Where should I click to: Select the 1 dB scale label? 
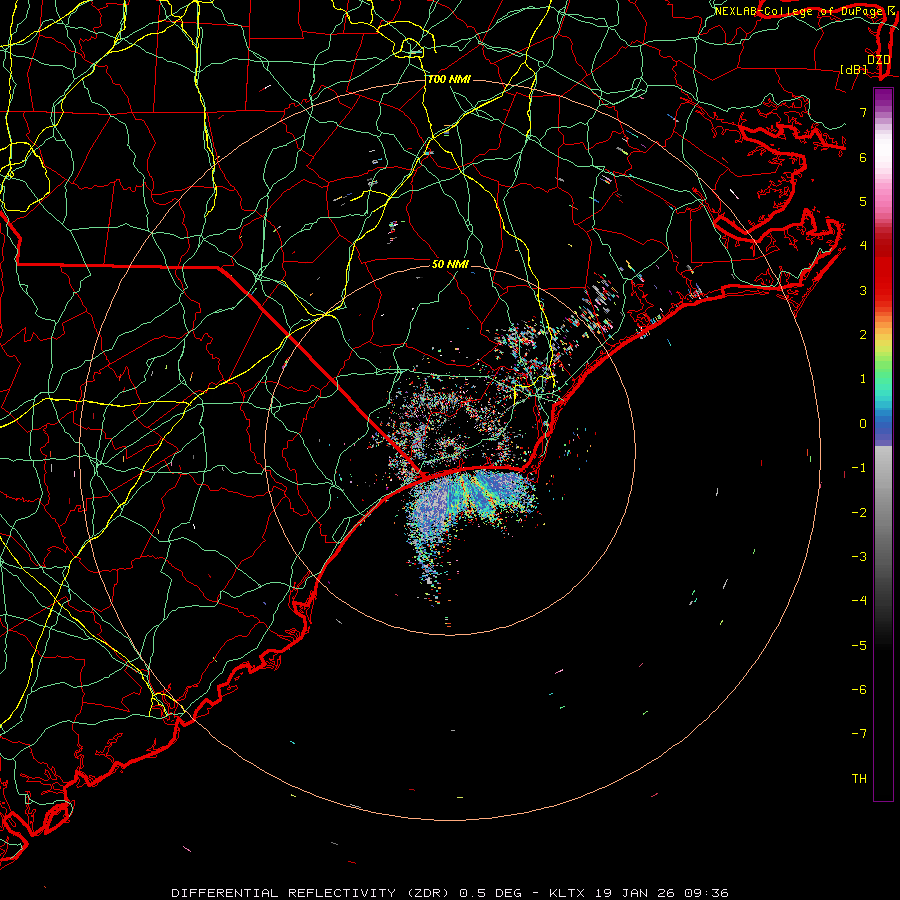(x=863, y=379)
